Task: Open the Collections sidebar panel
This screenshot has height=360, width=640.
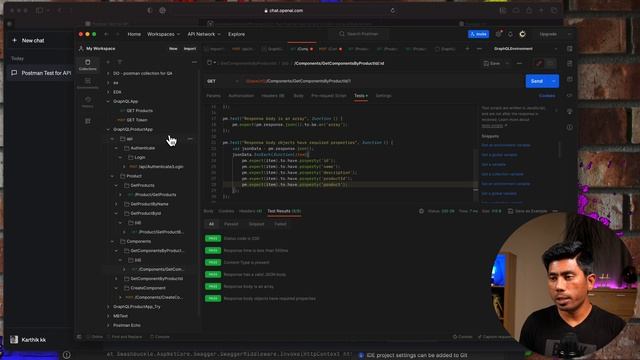Action: 87,64
